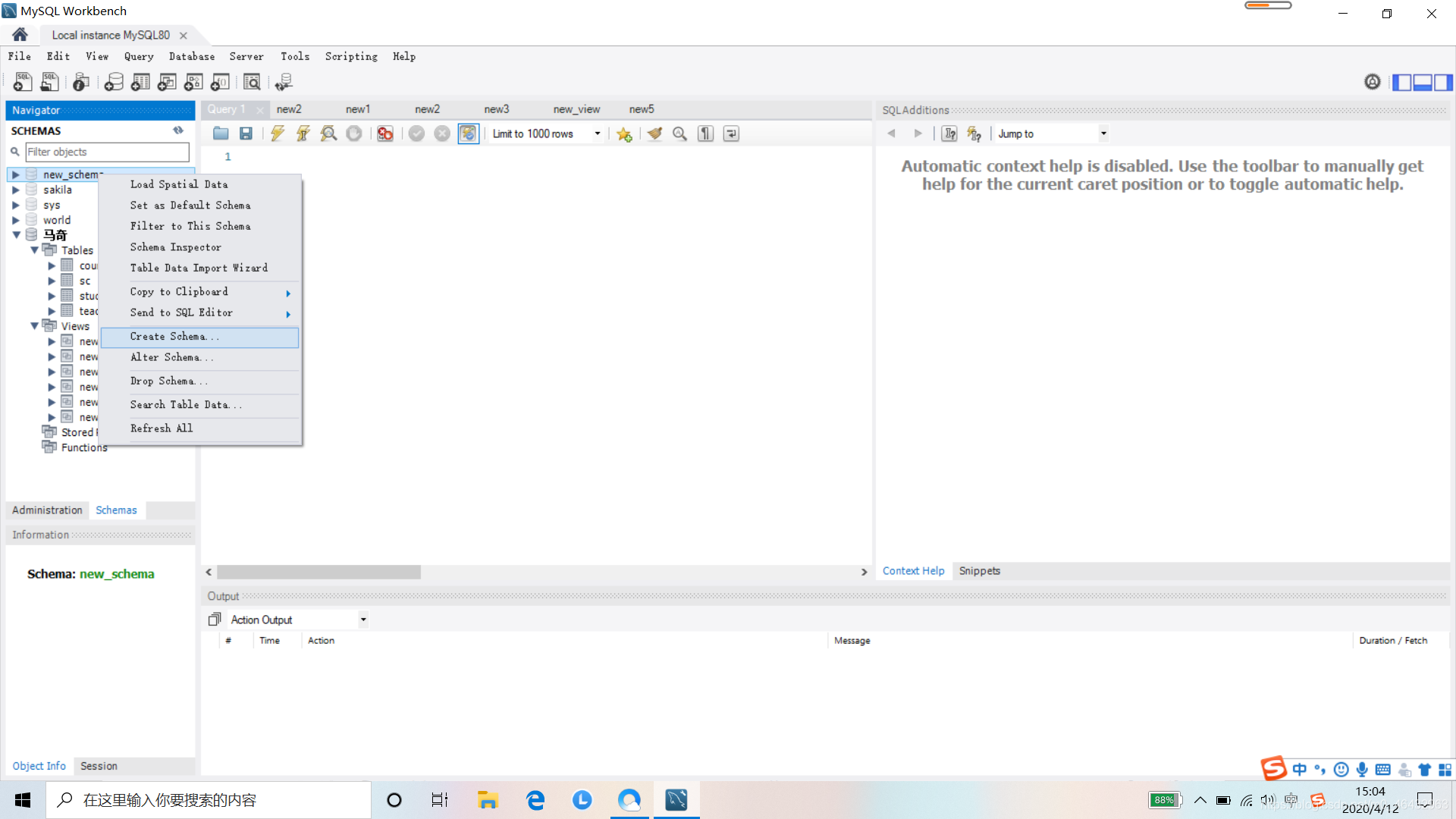Viewport: 1456px width, 819px height.
Task: Open the Database menu
Action: [x=192, y=57]
